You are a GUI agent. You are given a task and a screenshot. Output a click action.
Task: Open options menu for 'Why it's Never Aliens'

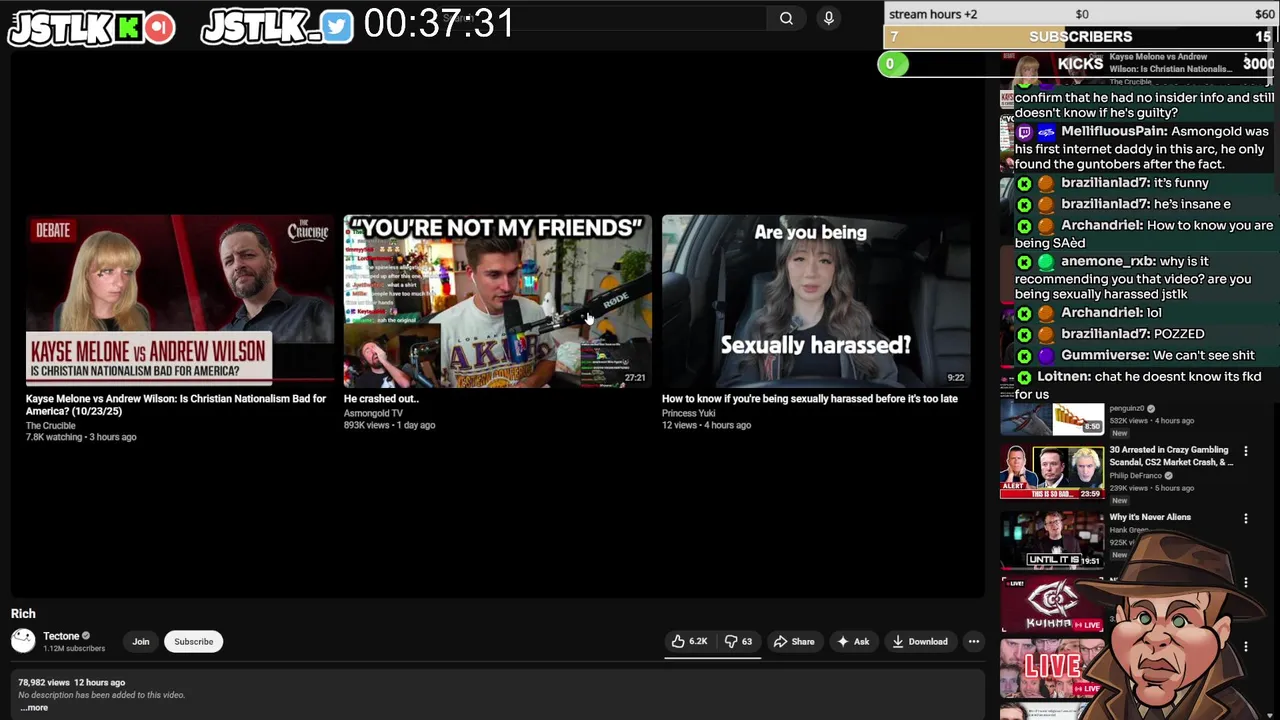click(x=1246, y=518)
